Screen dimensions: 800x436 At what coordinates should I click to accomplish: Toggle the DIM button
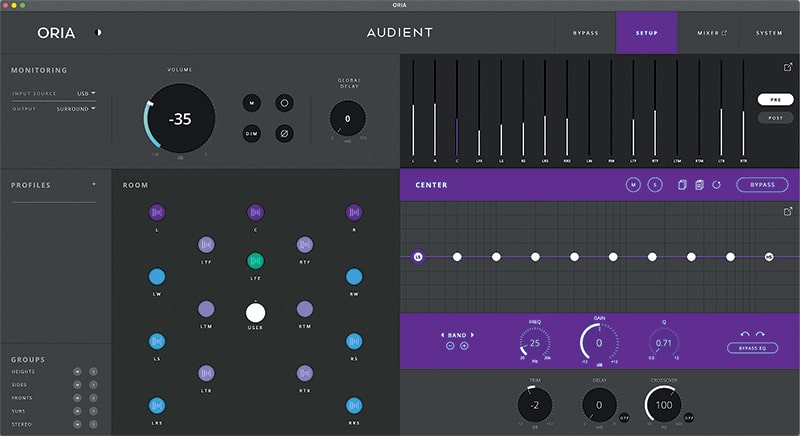point(252,134)
